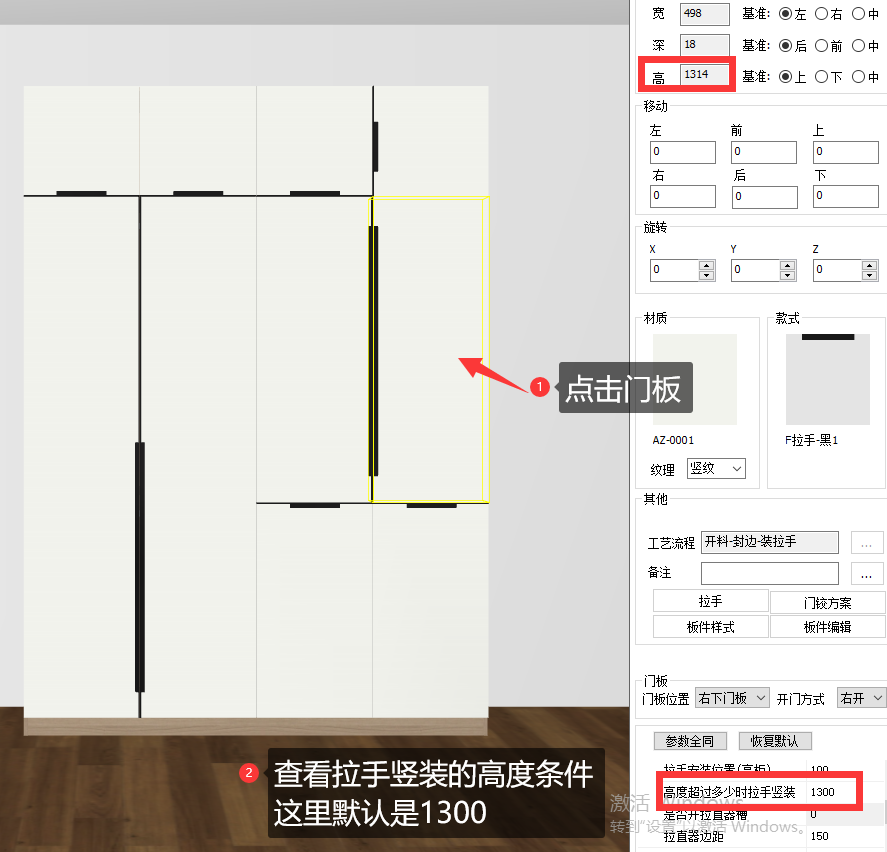Click the AZ-0001 material swatch
Viewport: 887px width, 852px height.
pos(695,379)
